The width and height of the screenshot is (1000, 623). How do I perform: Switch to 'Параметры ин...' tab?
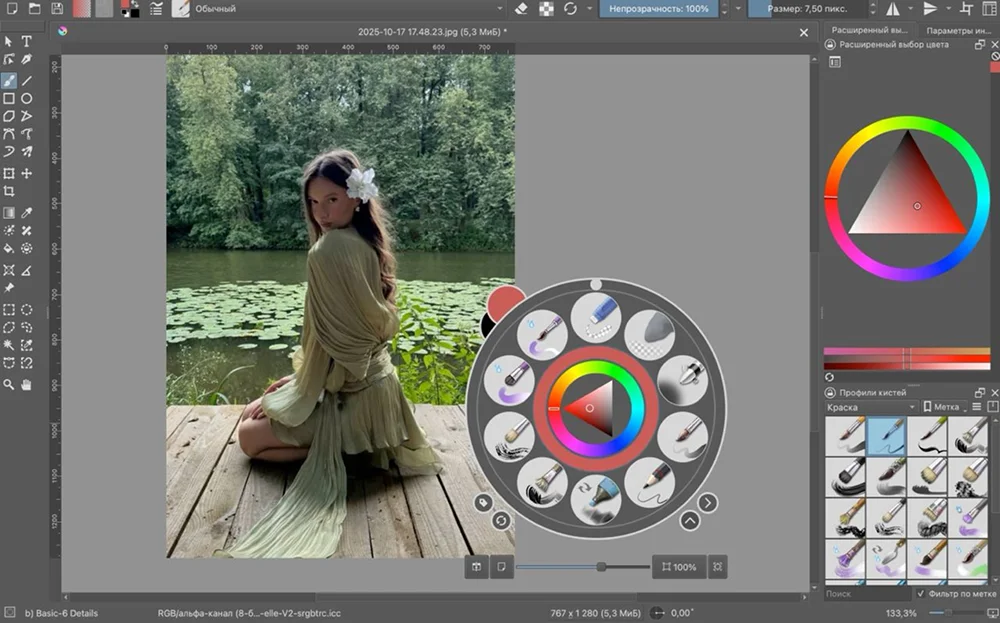click(x=955, y=30)
